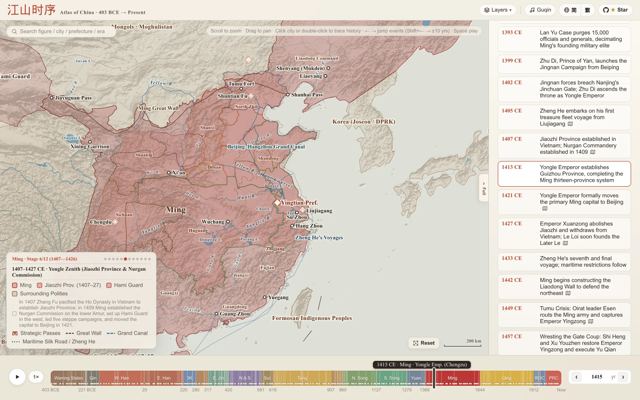The image size is (640, 400).
Task: Click the Hang Zhou city marker
Action: click(x=292, y=225)
